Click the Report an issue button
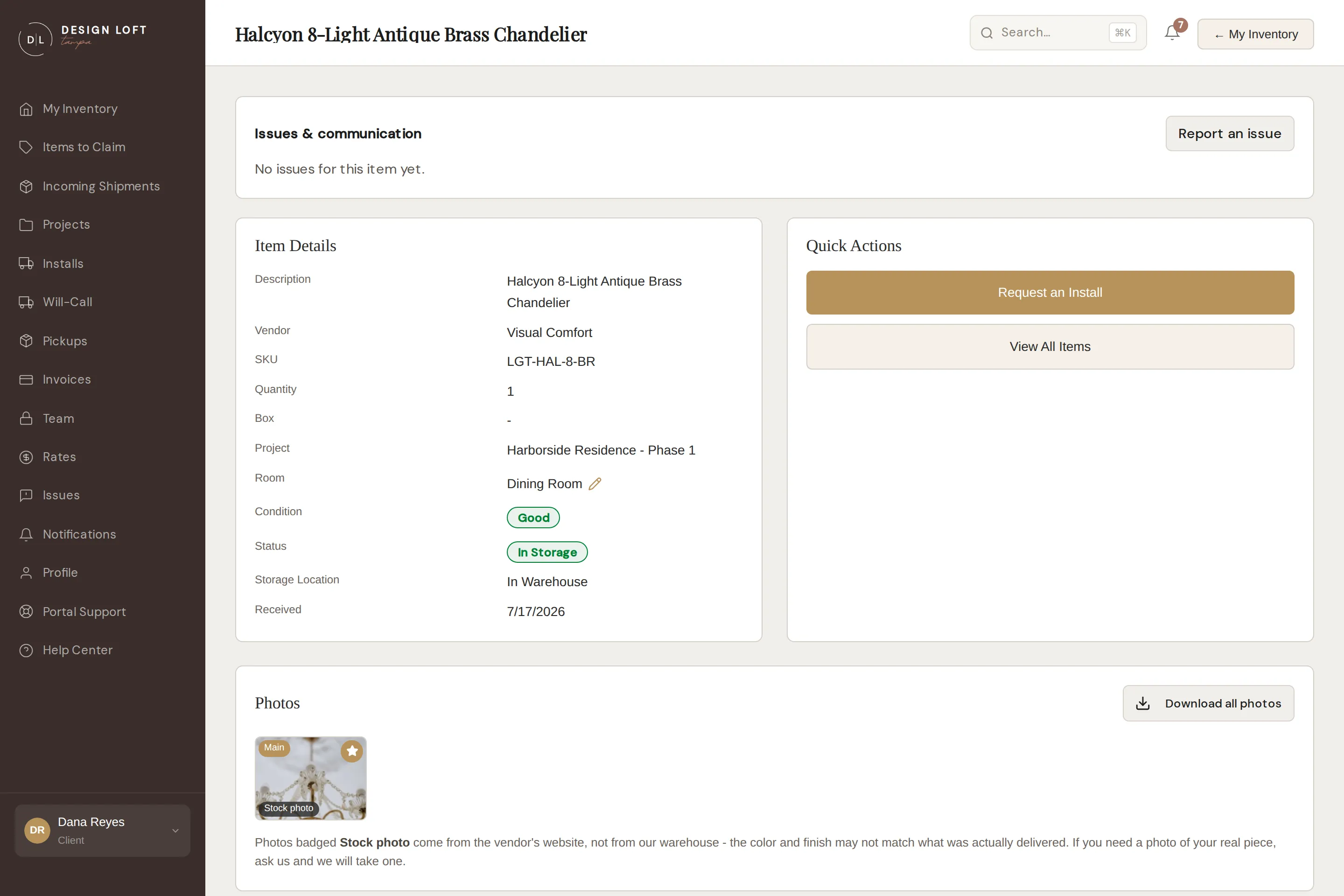 coord(1230,134)
